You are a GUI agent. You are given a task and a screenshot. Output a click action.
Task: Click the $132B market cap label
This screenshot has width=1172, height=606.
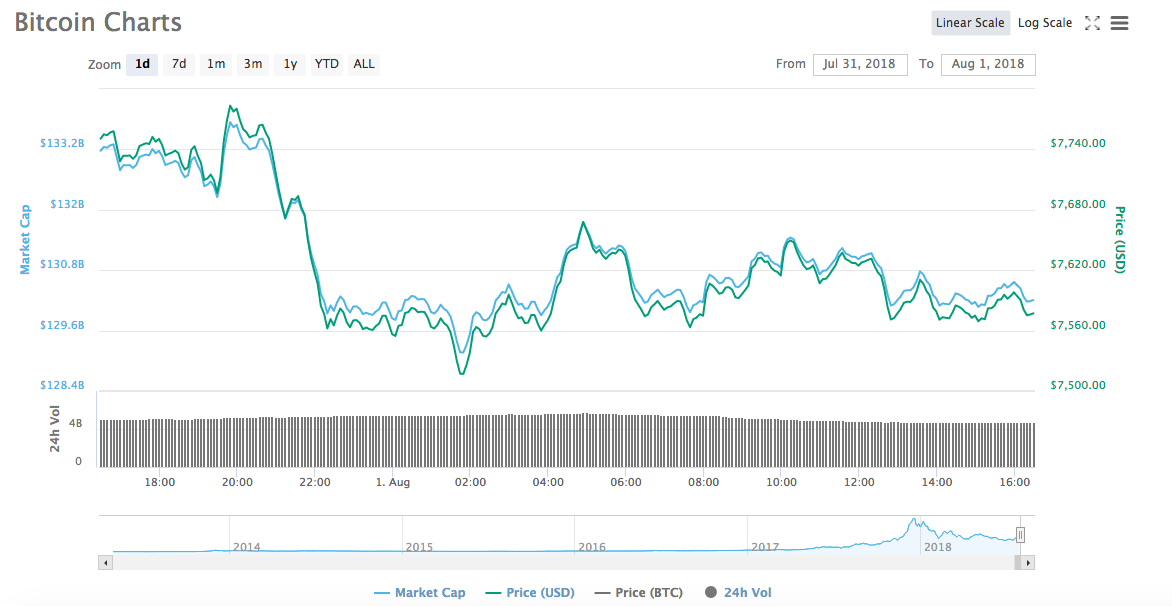point(67,204)
